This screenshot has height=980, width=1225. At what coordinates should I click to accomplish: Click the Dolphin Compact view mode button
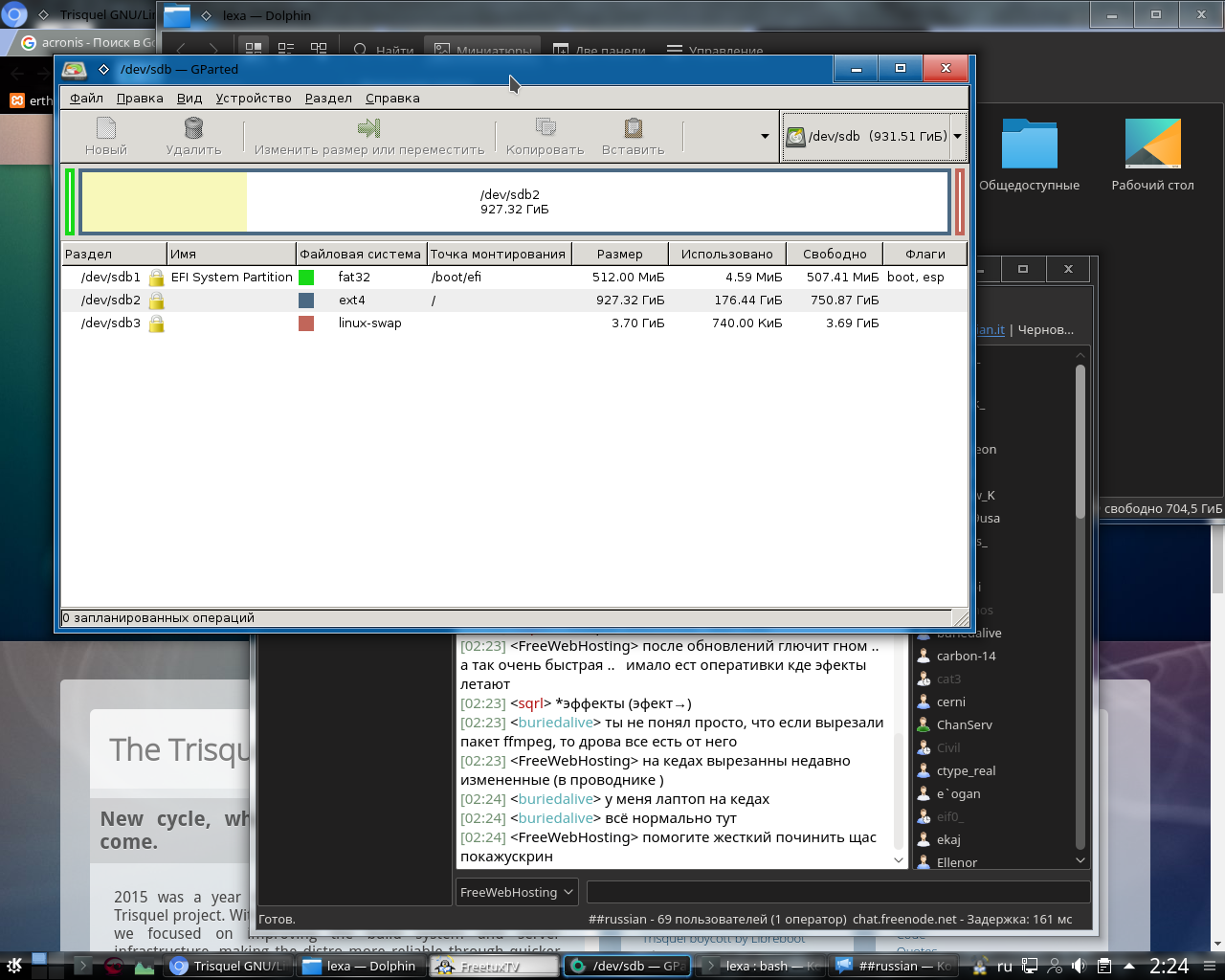[286, 49]
